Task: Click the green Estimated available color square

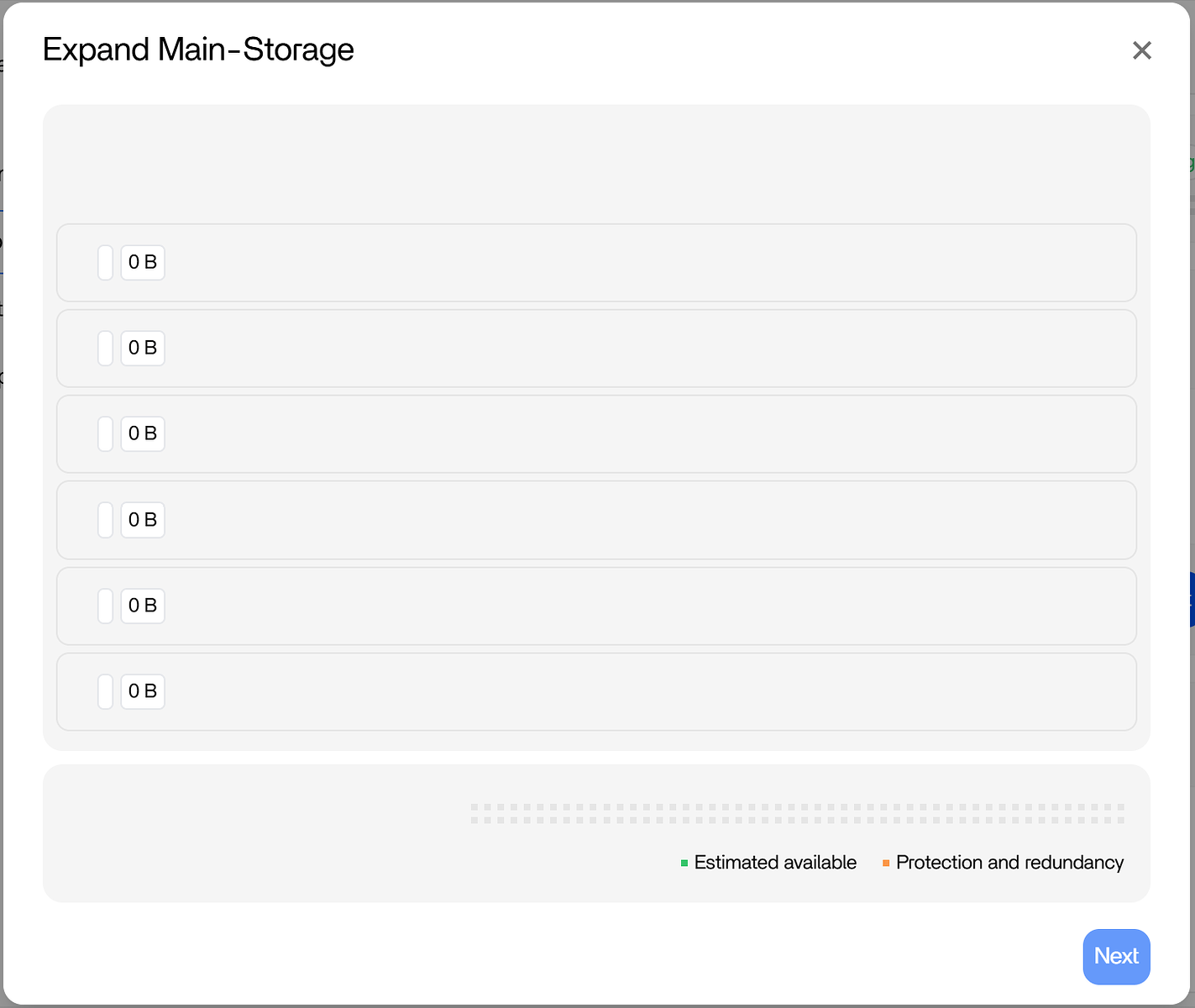Action: pyautogui.click(x=684, y=863)
